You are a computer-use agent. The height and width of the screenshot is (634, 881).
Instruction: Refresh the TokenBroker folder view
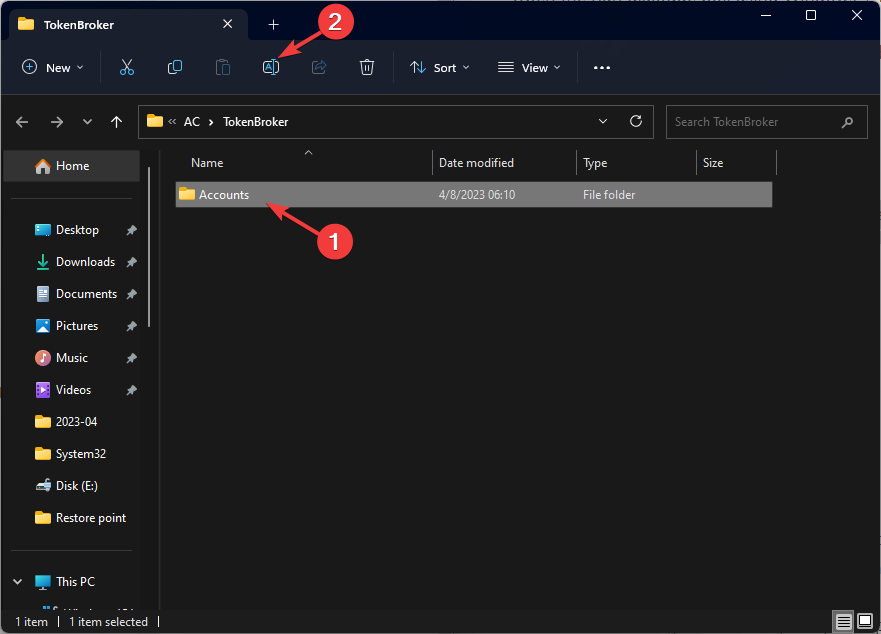[x=635, y=121]
